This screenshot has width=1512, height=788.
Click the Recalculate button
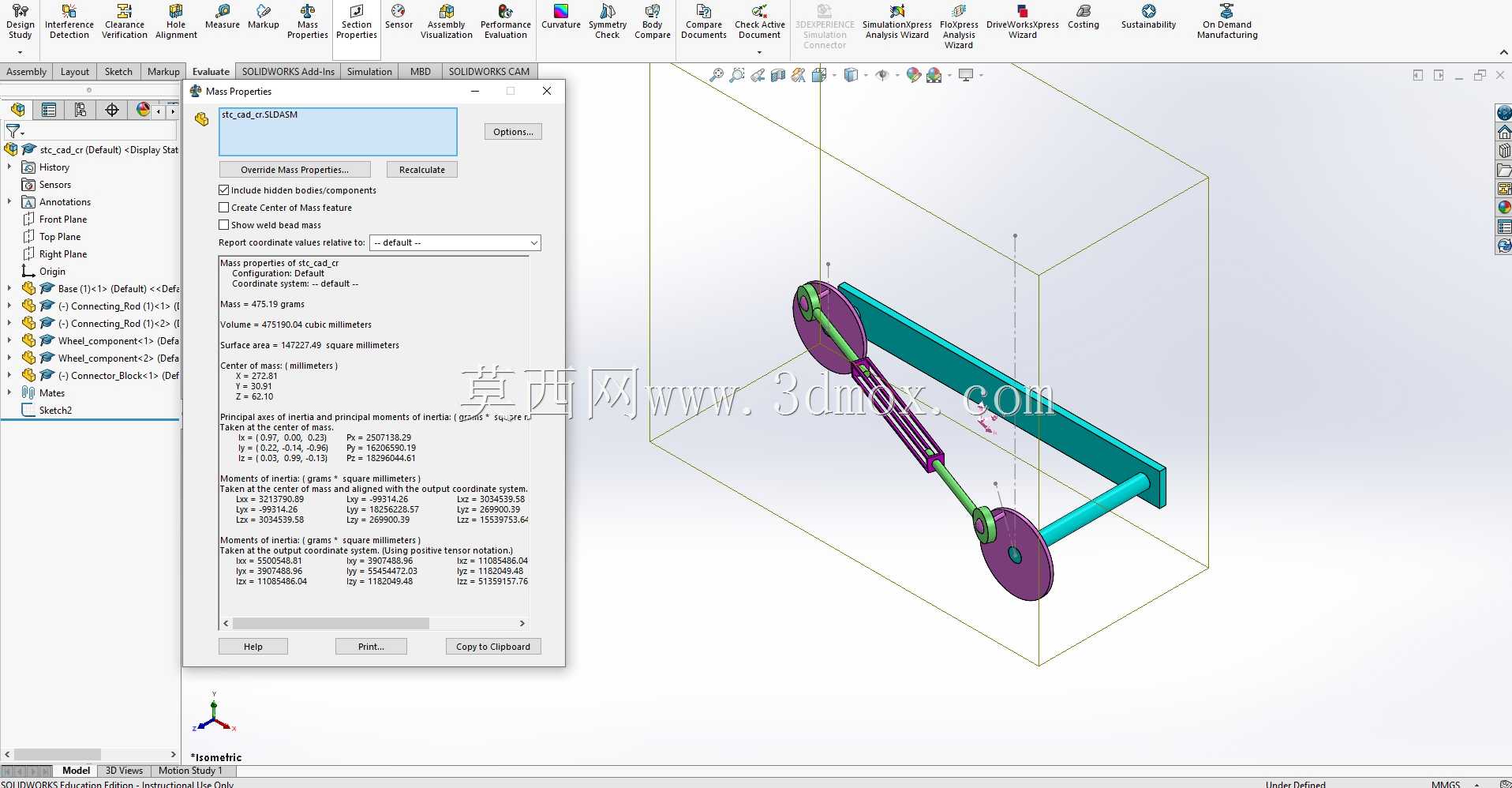pos(422,170)
